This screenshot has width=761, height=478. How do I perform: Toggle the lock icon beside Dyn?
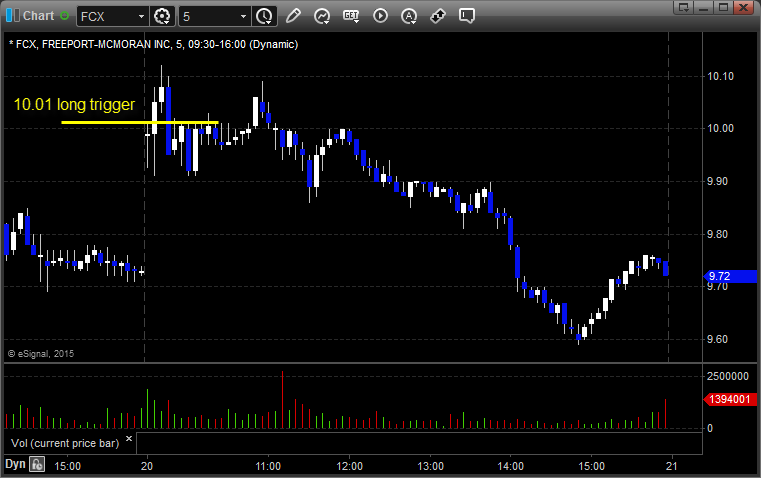click(37, 464)
